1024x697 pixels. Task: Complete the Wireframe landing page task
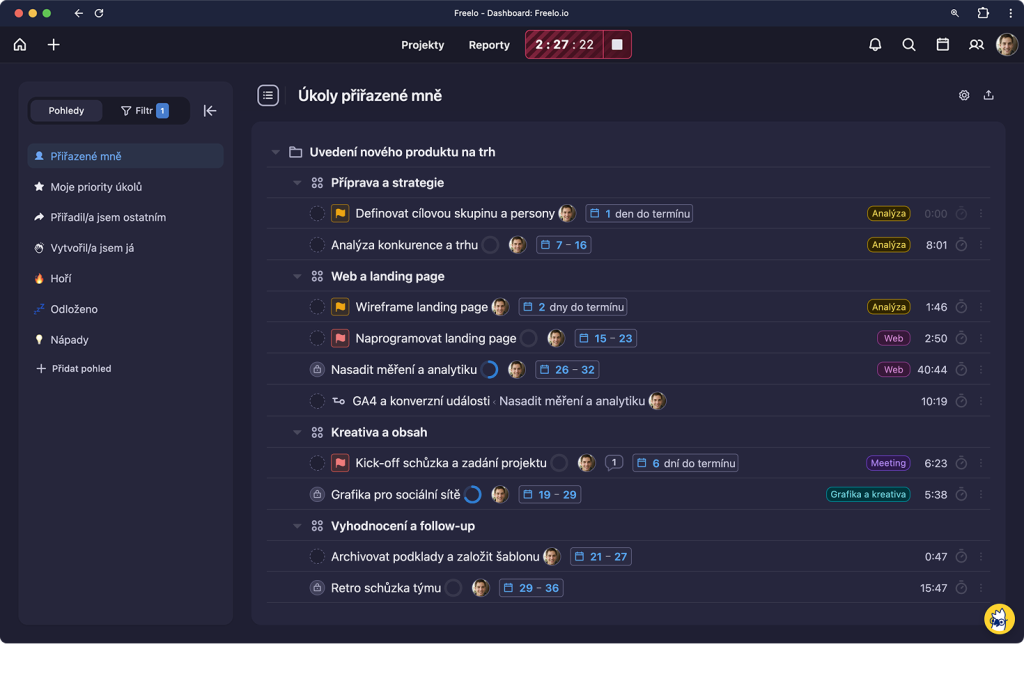317,307
